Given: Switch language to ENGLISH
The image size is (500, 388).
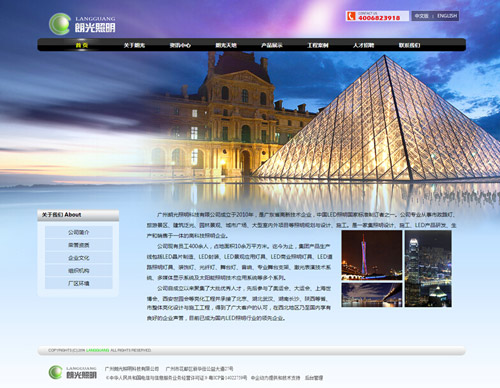Looking at the screenshot, I should [447, 16].
